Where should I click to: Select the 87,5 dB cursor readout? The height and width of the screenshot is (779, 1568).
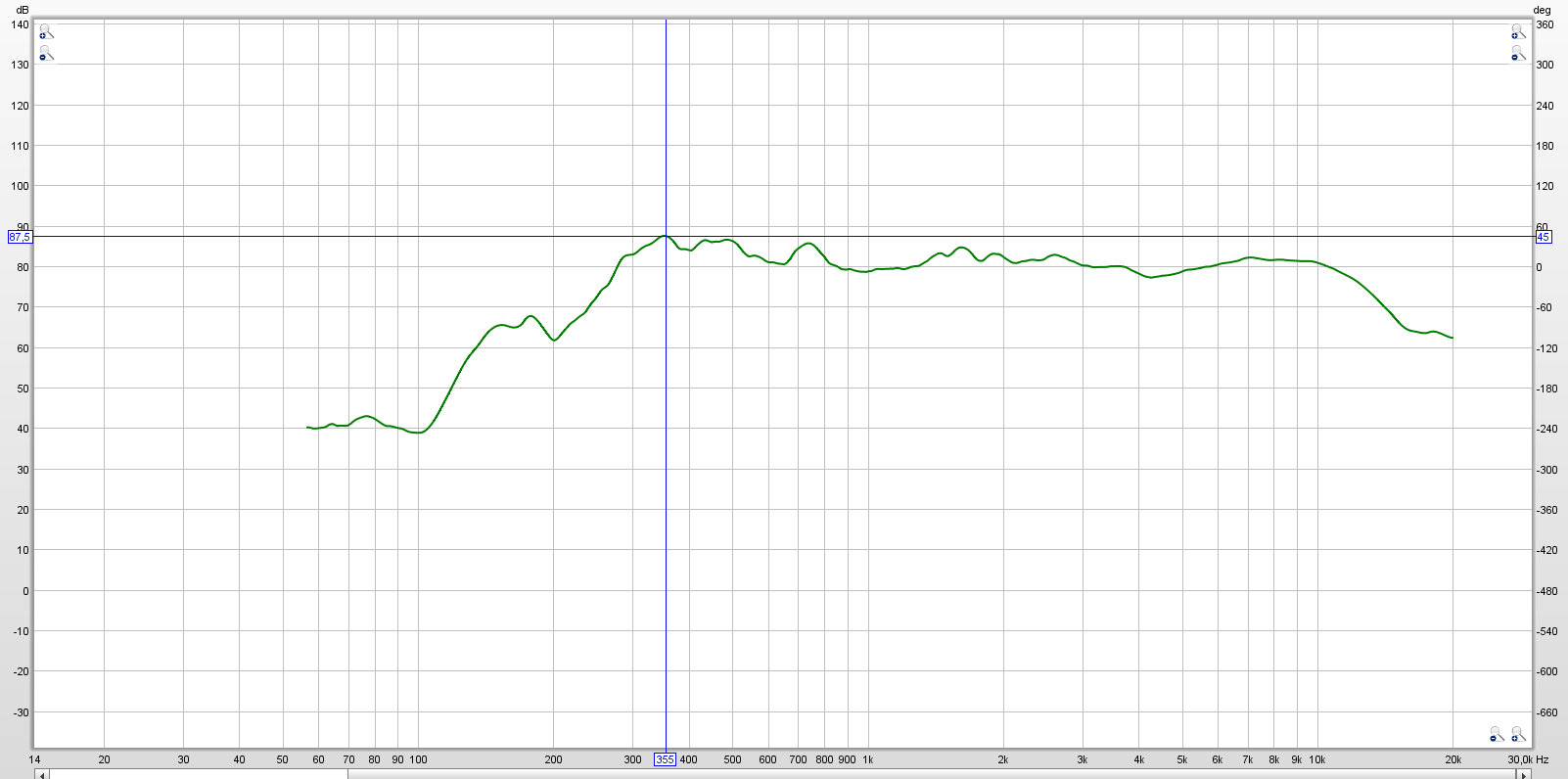pos(20,237)
